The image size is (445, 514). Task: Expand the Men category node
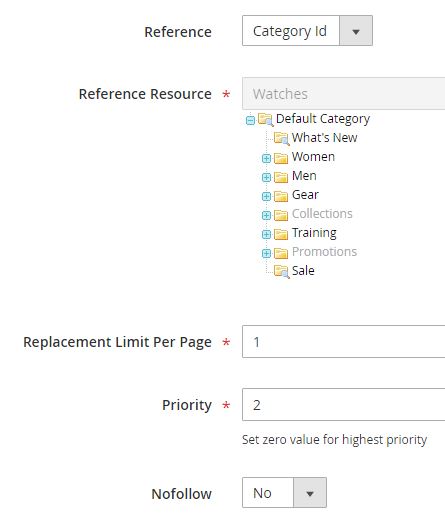pyautogui.click(x=266, y=177)
